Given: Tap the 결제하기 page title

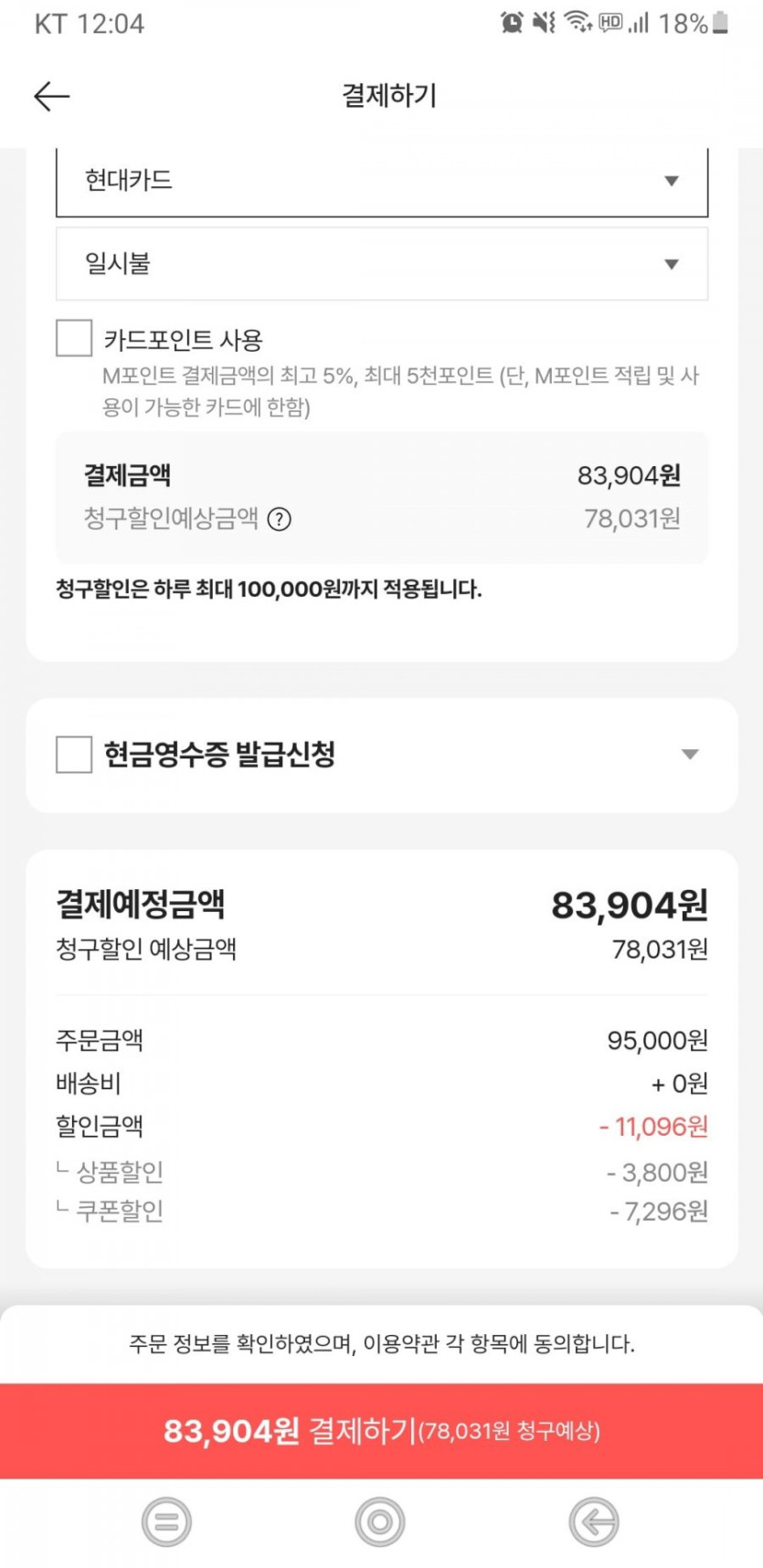Looking at the screenshot, I should tap(389, 96).
